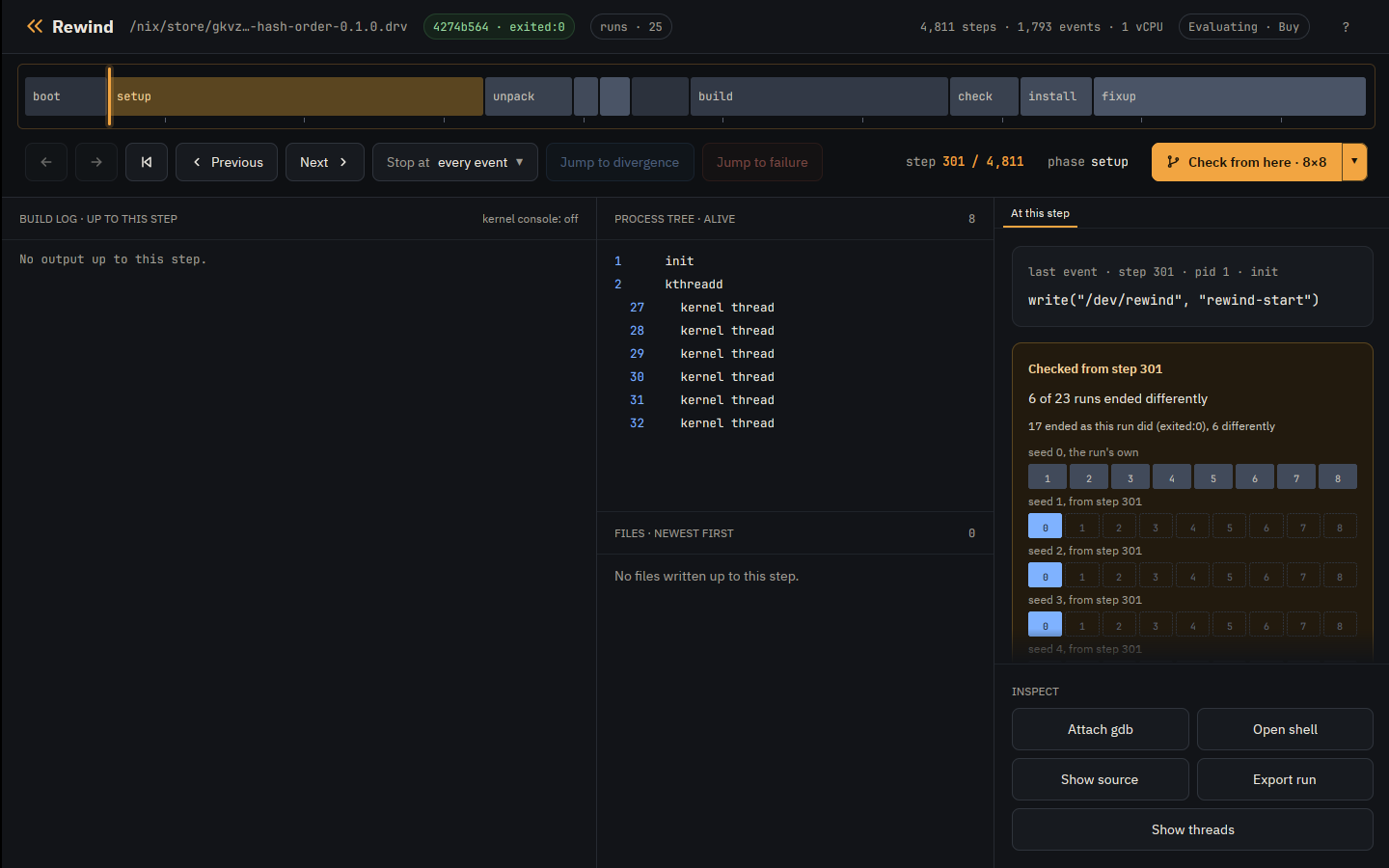Viewport: 1389px width, 868px height.
Task: Click the 'runs · 25' pill
Action: click(631, 27)
